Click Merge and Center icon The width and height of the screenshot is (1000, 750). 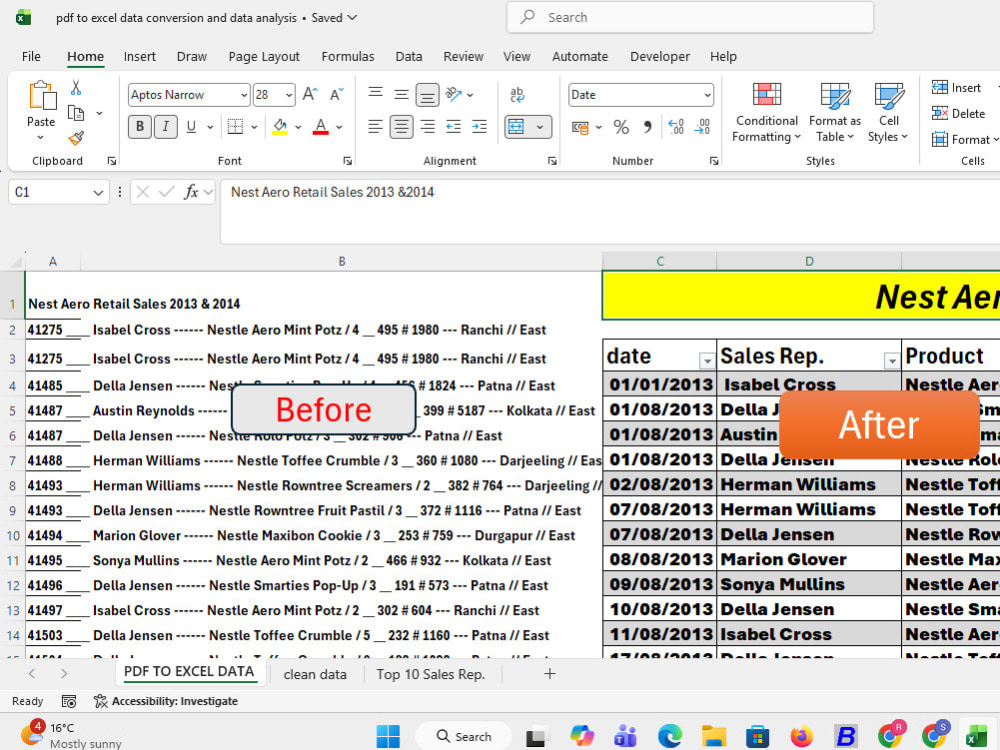coord(516,127)
